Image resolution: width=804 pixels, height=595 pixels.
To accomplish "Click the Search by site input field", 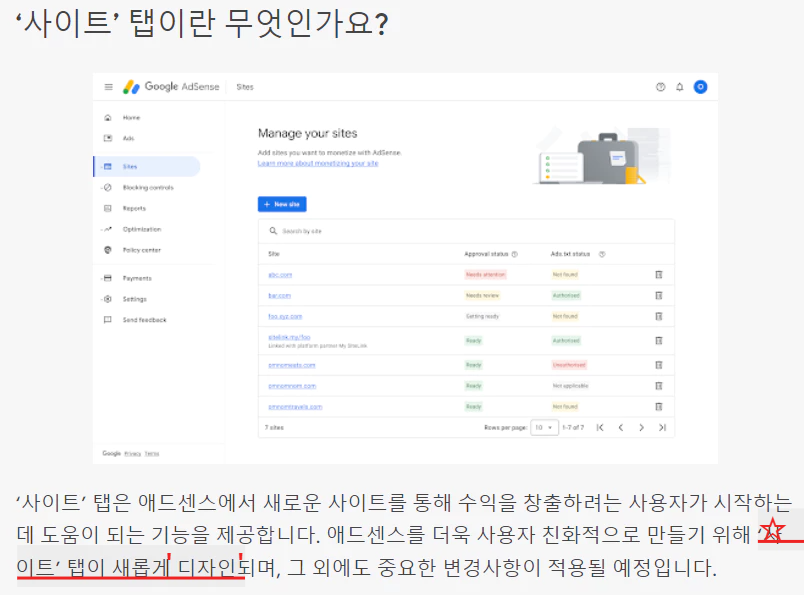I will pos(466,231).
